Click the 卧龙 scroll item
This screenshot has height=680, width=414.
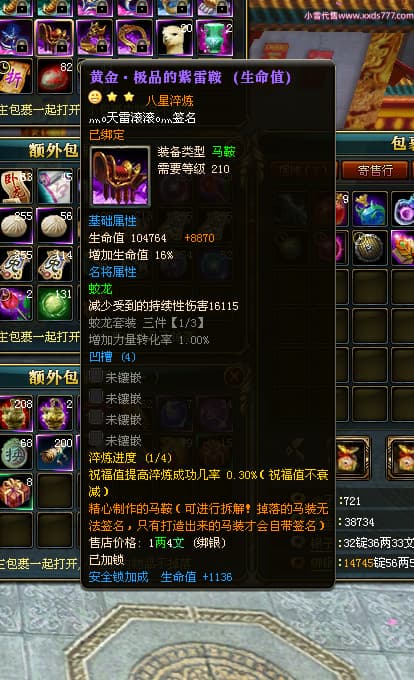pos(15,186)
